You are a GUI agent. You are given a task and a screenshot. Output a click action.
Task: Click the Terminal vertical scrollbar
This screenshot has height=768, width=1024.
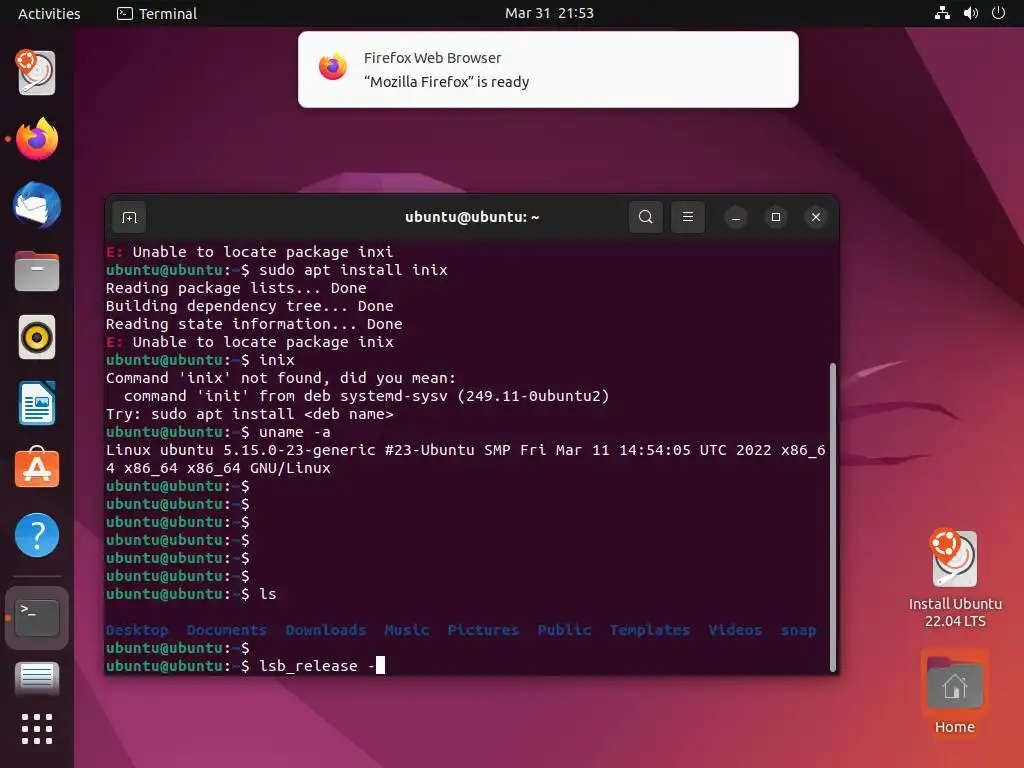tap(832, 517)
